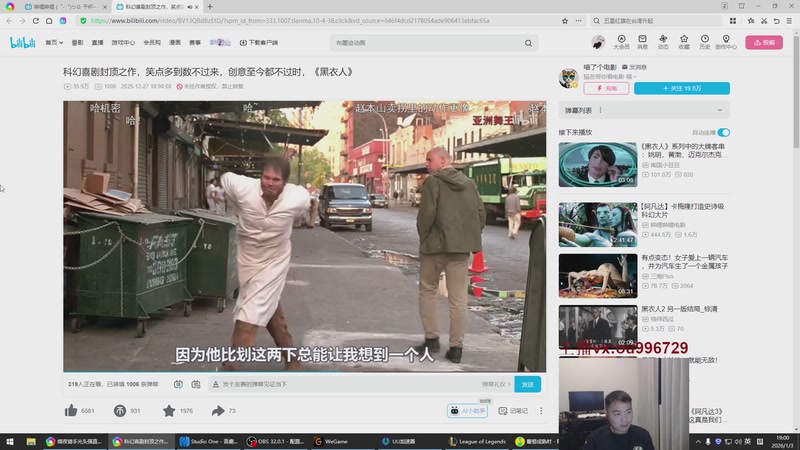Screen dimensions: 800x450
Task: Click the danmaku font style 'A' icon
Action: point(215,384)
